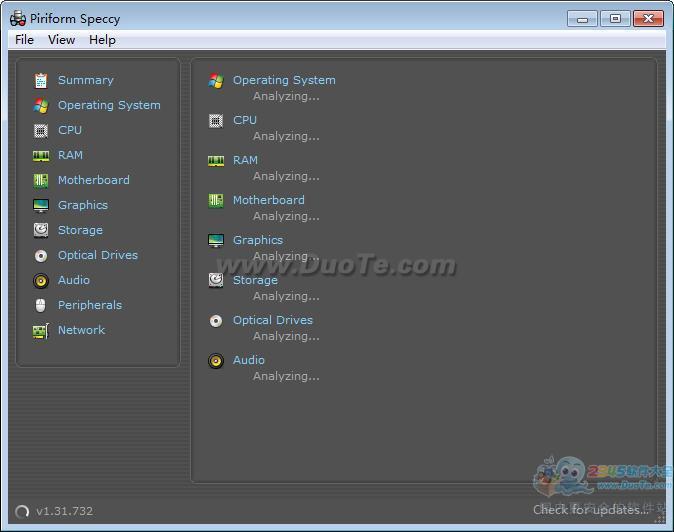The image size is (674, 532).
Task: Click the CPU chip icon in sidebar
Action: [x=41, y=131]
